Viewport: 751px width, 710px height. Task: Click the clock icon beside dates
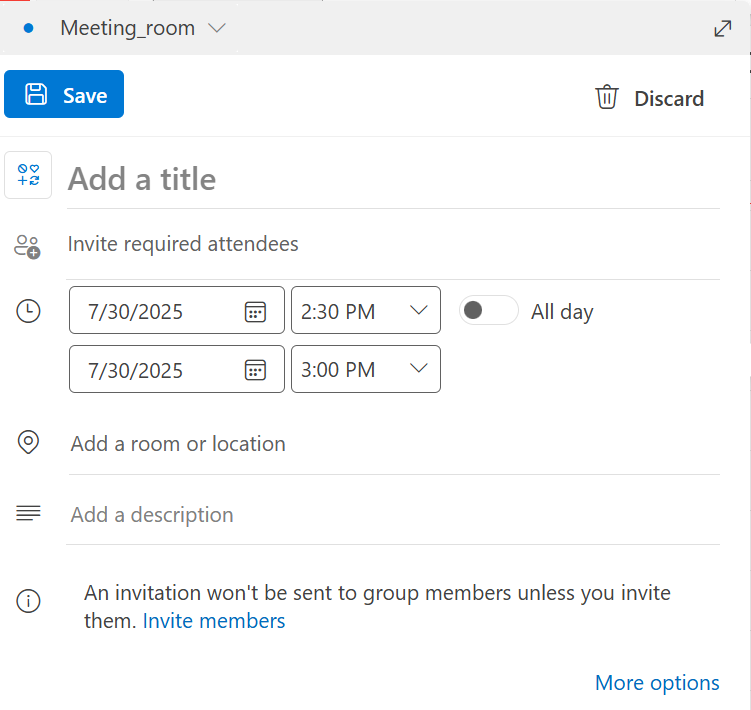click(x=28, y=311)
